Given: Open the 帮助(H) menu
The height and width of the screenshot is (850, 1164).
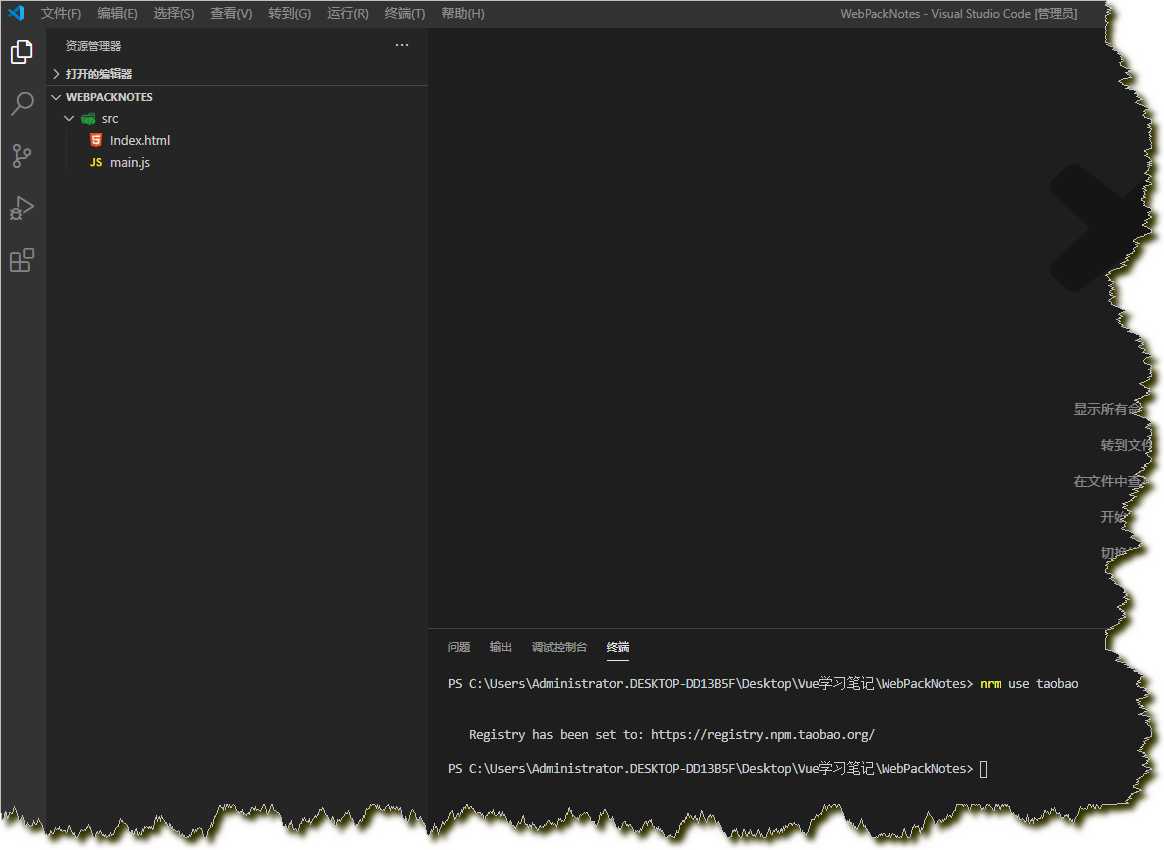Looking at the screenshot, I should coord(462,13).
